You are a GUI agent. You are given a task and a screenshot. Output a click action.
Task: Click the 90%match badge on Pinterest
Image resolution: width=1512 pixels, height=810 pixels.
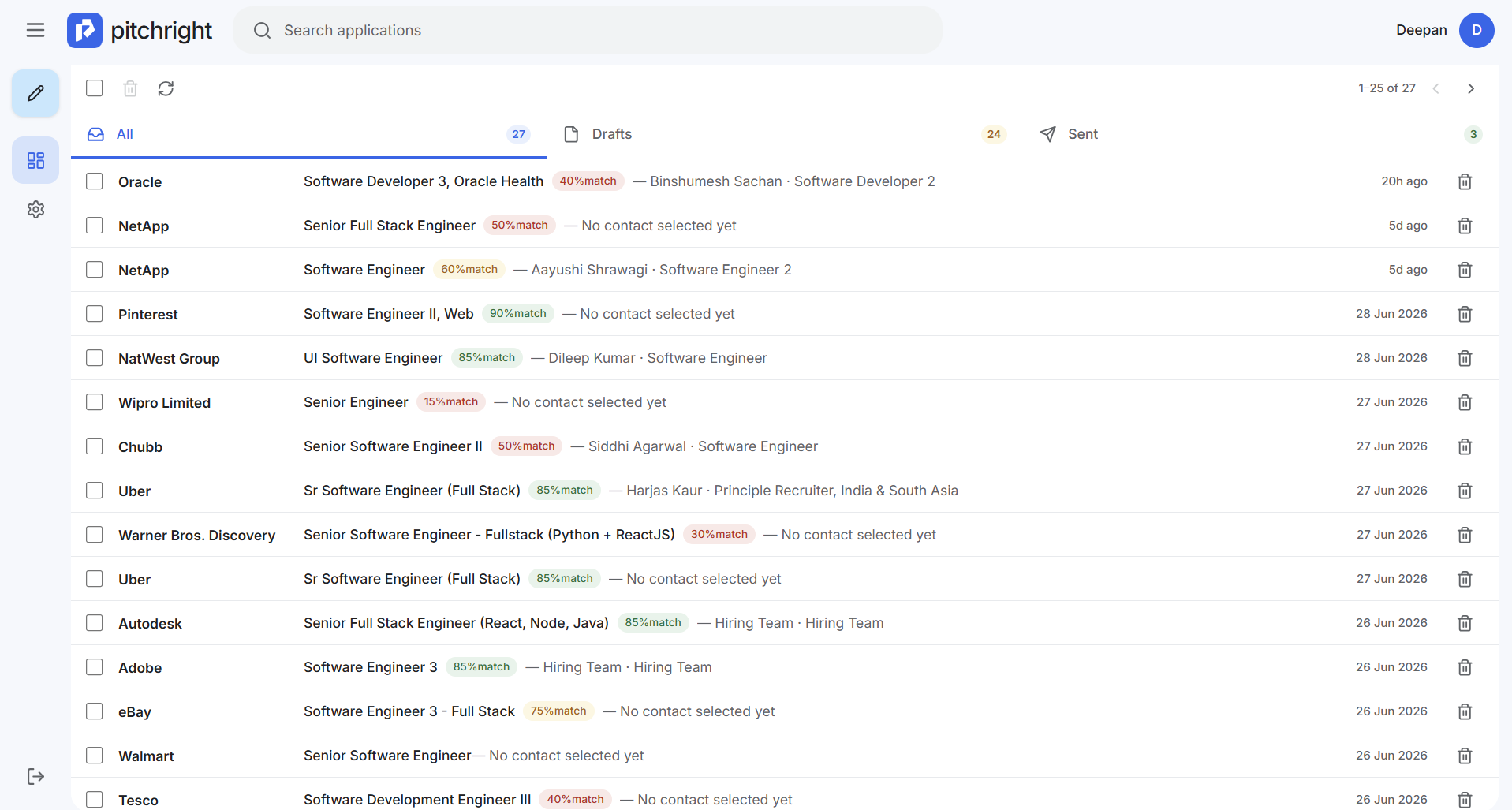[518, 314]
